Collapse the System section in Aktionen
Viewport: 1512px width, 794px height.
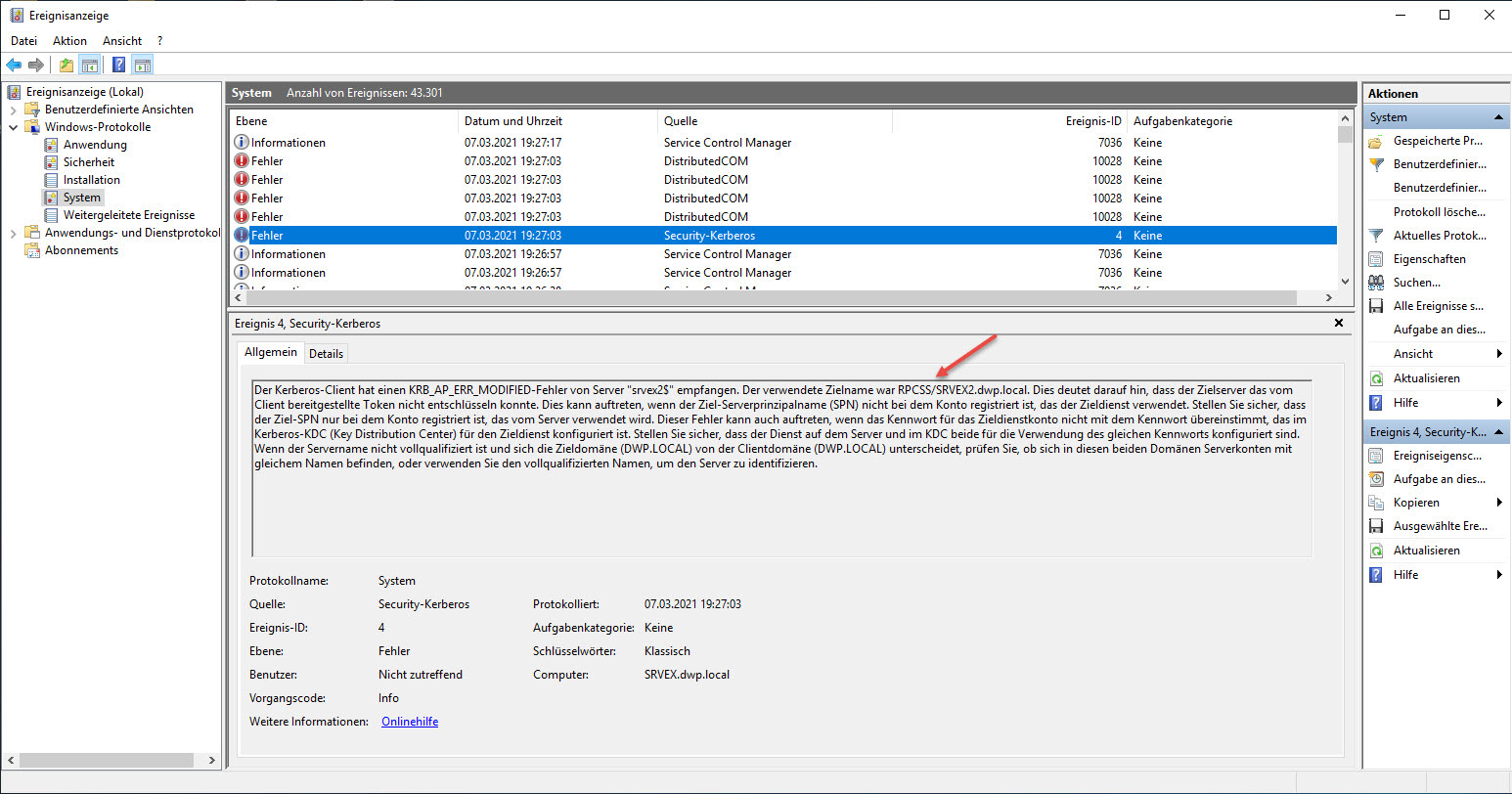pyautogui.click(x=1498, y=117)
